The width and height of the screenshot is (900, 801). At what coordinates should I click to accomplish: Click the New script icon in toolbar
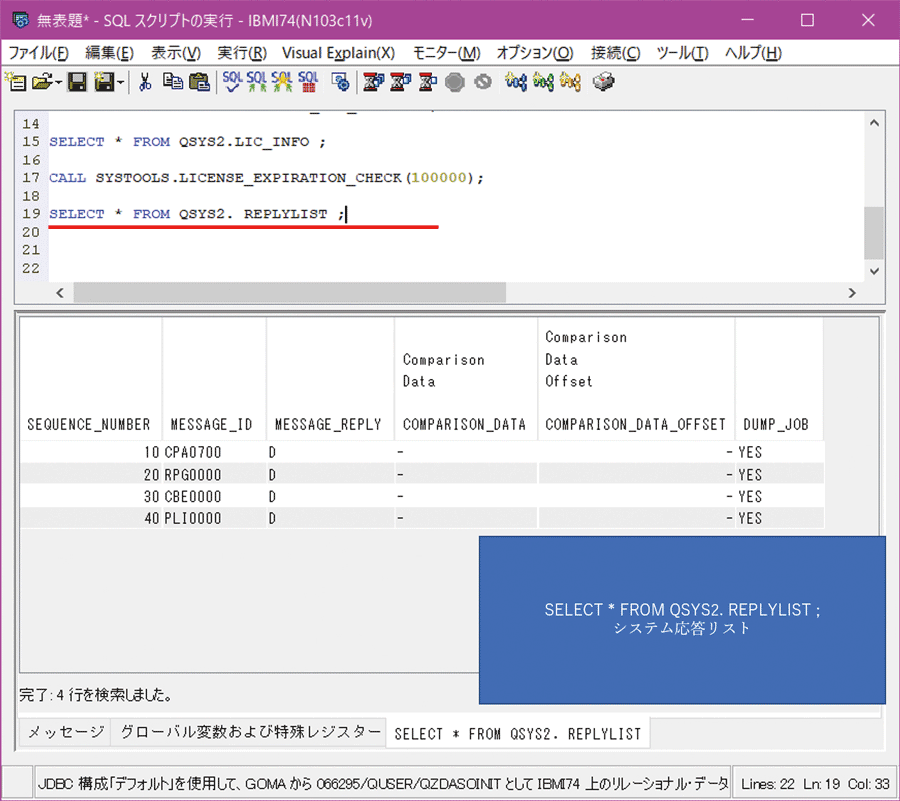click(x=14, y=82)
